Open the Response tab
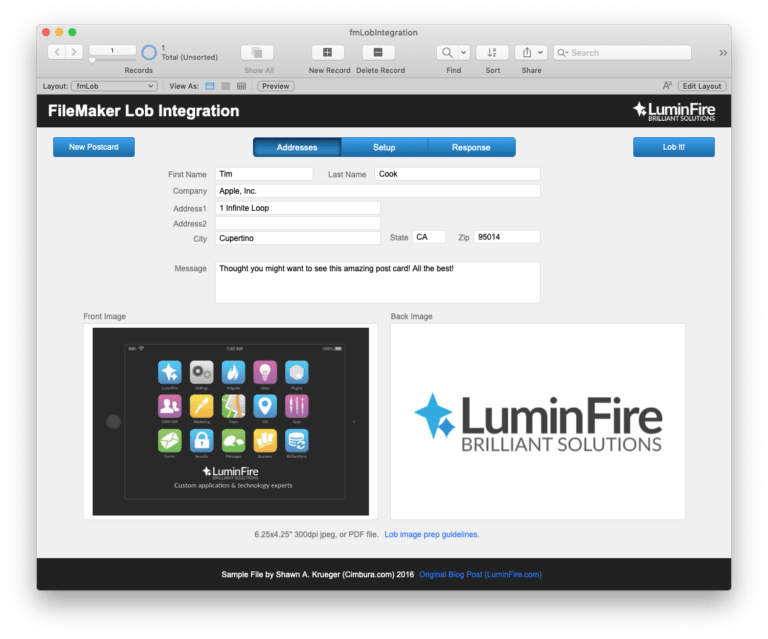This screenshot has height=639, width=768. (471, 147)
